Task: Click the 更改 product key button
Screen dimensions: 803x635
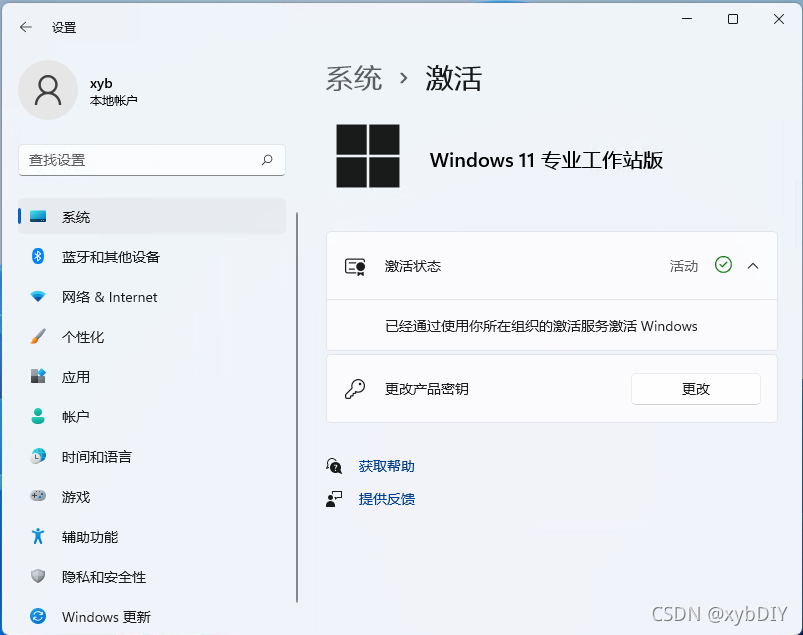Action: coord(695,389)
